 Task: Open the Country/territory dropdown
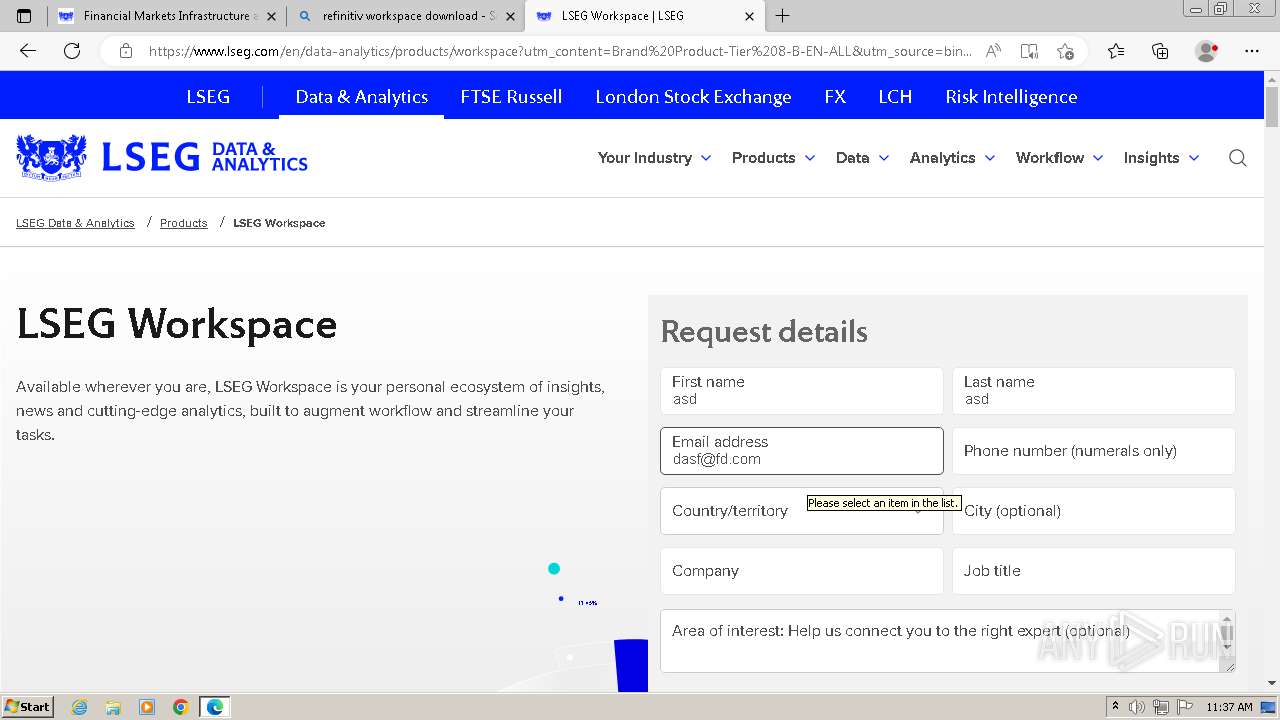[801, 511]
